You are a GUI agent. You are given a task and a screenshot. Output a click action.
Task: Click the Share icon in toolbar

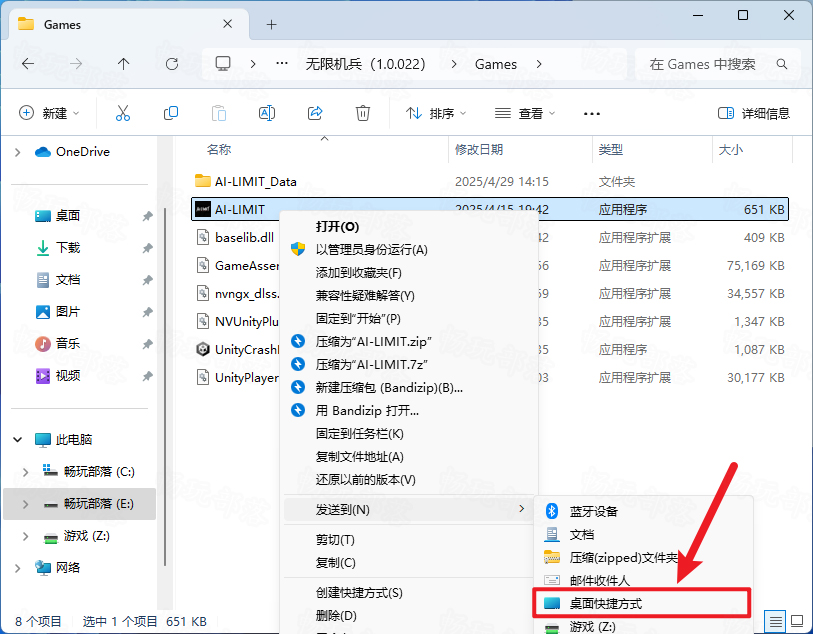(315, 113)
